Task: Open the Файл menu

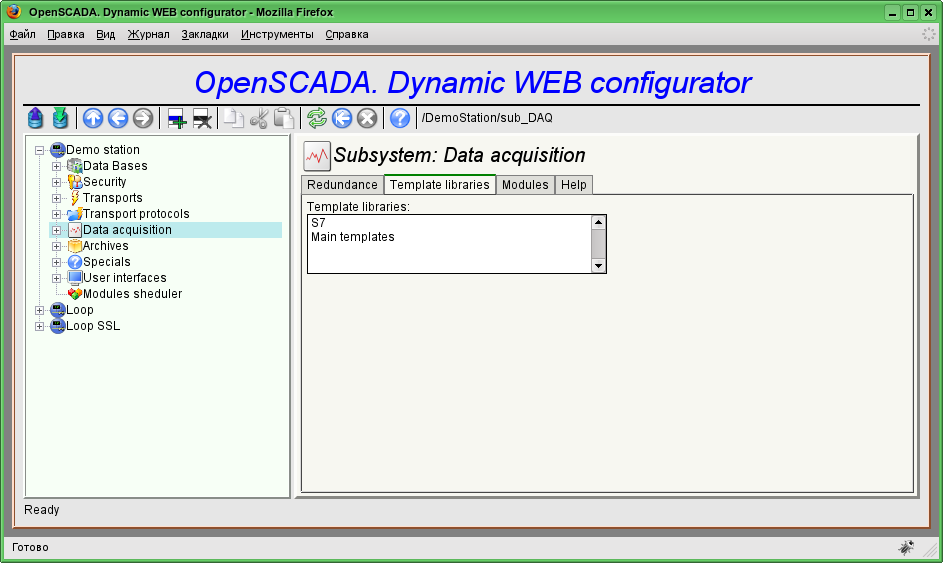Action: click(23, 34)
